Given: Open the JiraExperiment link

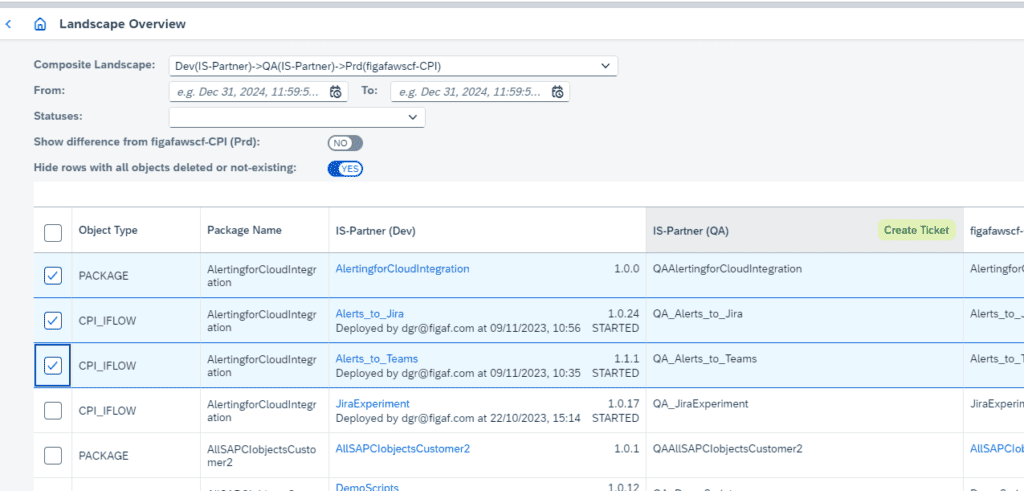Looking at the screenshot, I should point(372,404).
